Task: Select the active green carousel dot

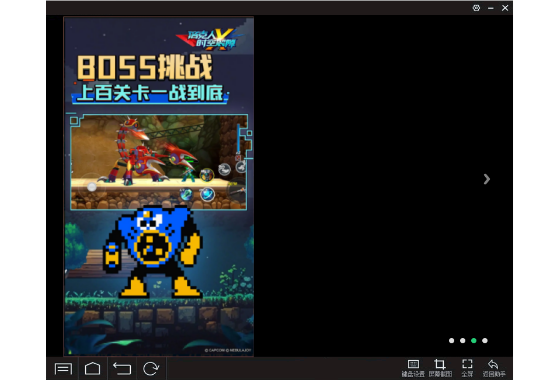Action: [474, 340]
